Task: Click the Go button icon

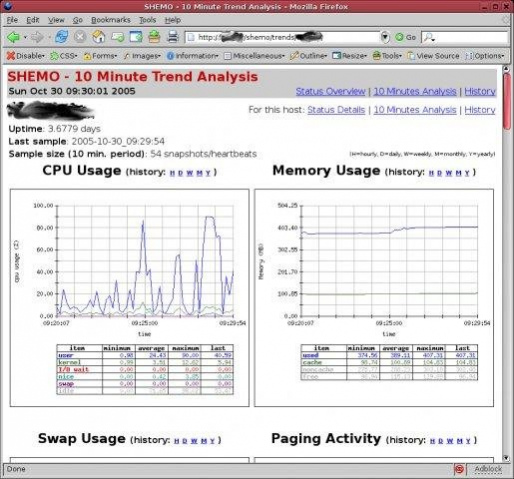Action: point(405,37)
